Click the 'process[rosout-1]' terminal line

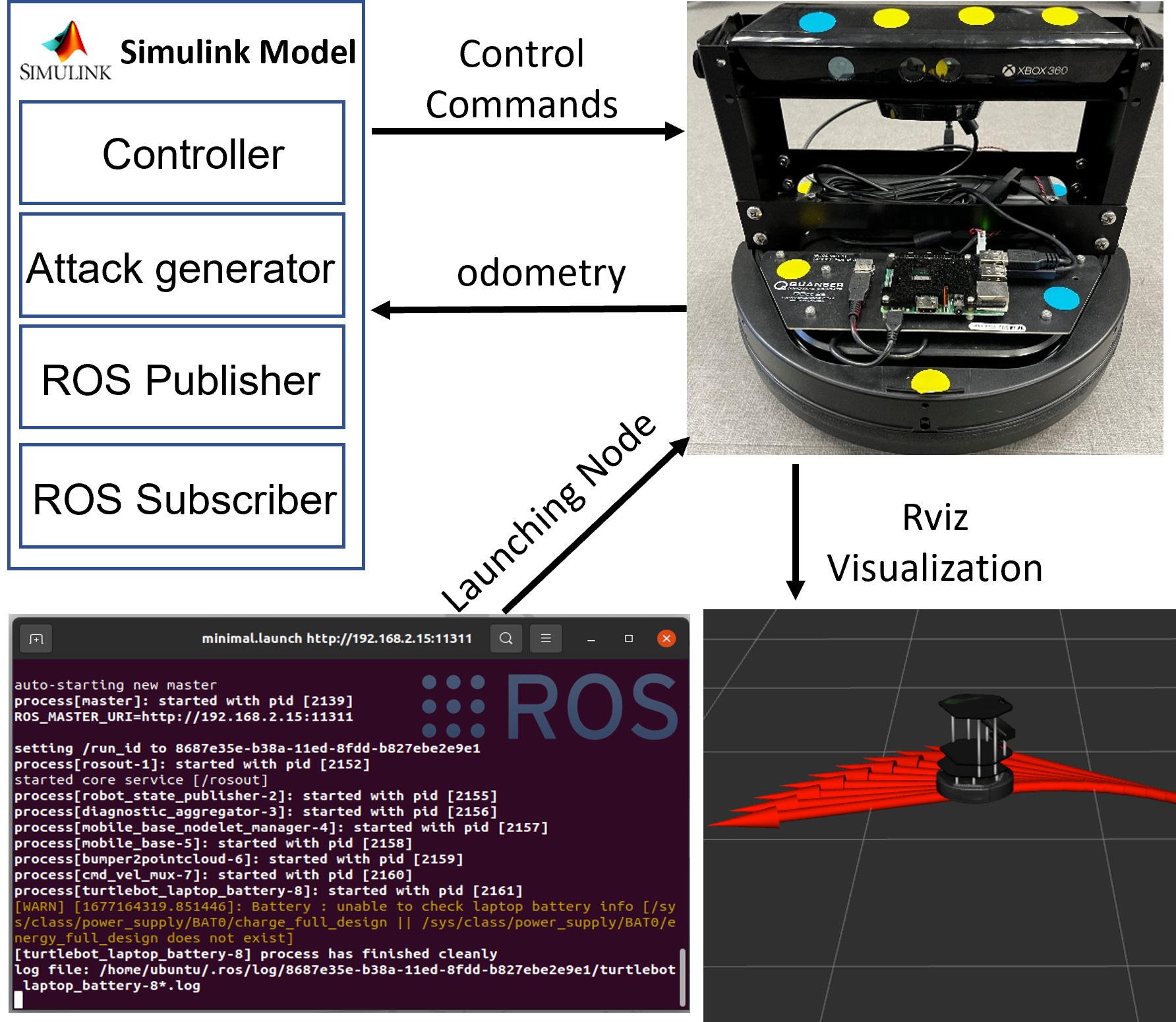tap(192, 764)
